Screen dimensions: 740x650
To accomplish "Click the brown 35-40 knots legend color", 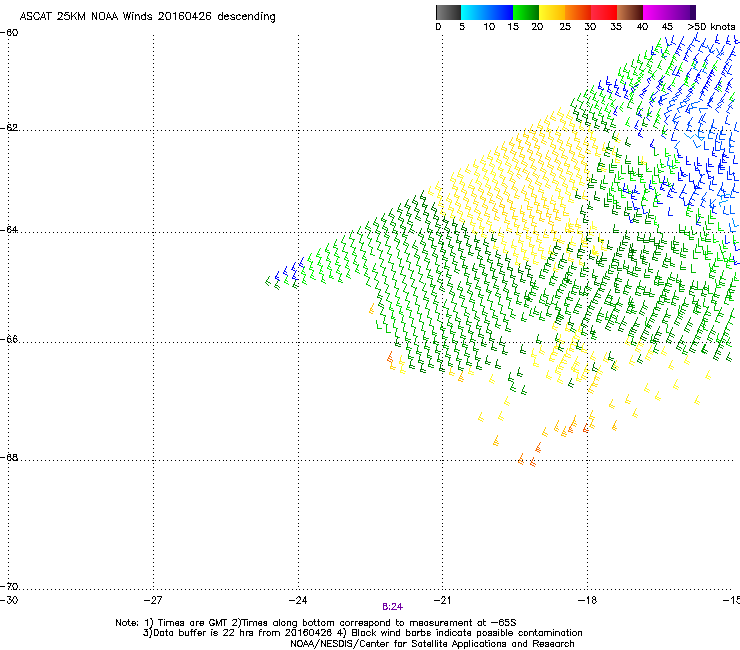I will click(x=630, y=12).
